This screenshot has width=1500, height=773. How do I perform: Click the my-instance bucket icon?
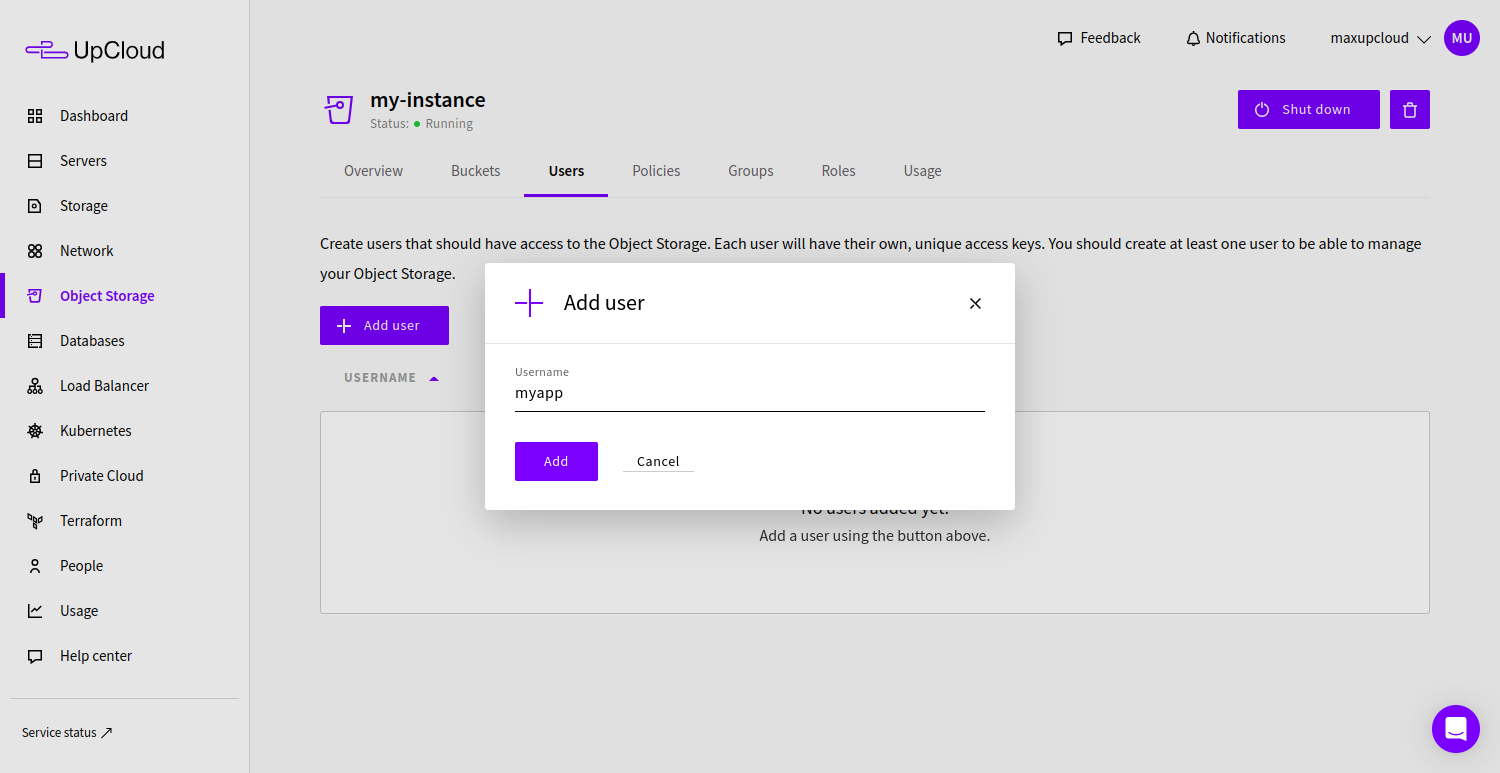339,110
